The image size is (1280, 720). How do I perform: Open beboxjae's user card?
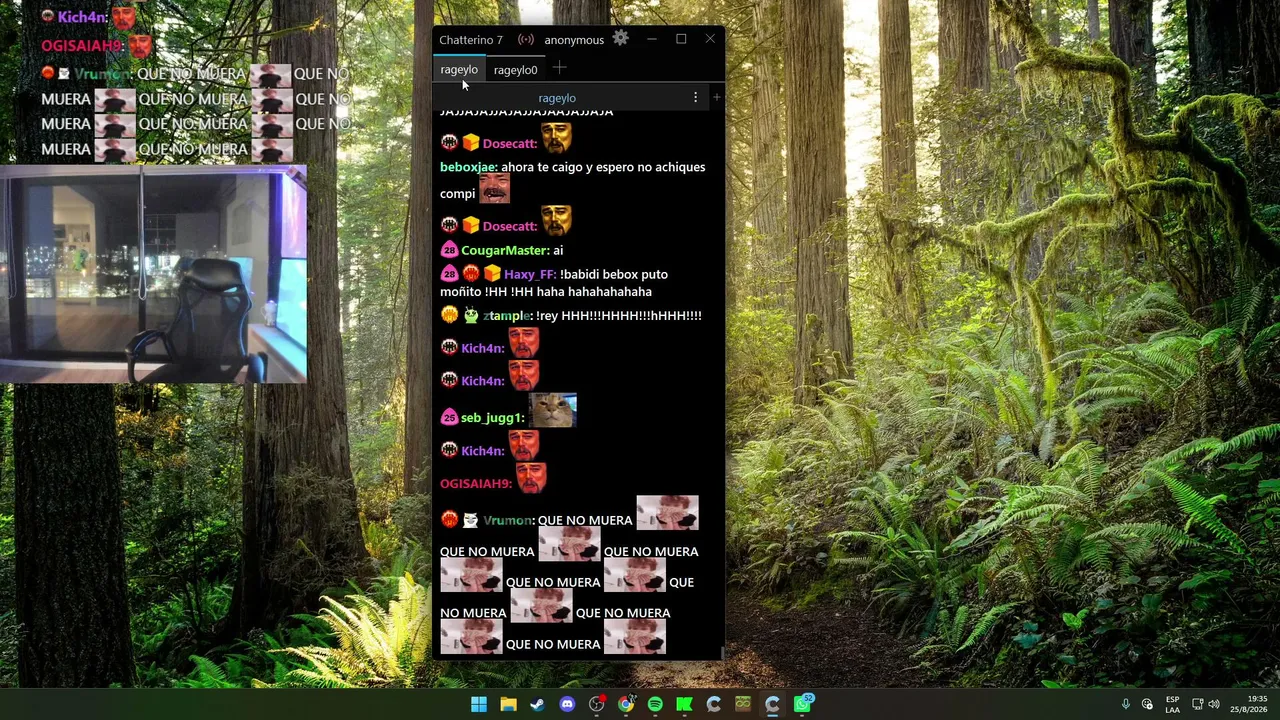(x=469, y=167)
